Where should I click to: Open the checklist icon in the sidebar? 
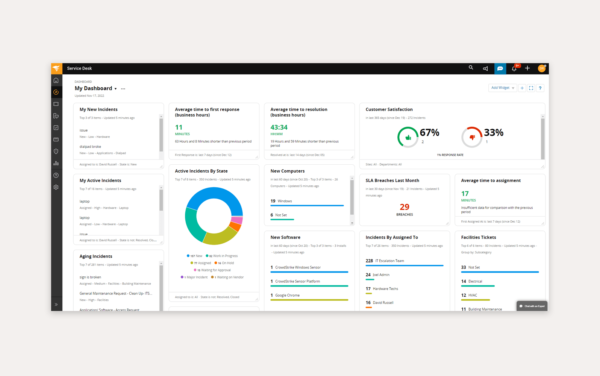[56, 128]
